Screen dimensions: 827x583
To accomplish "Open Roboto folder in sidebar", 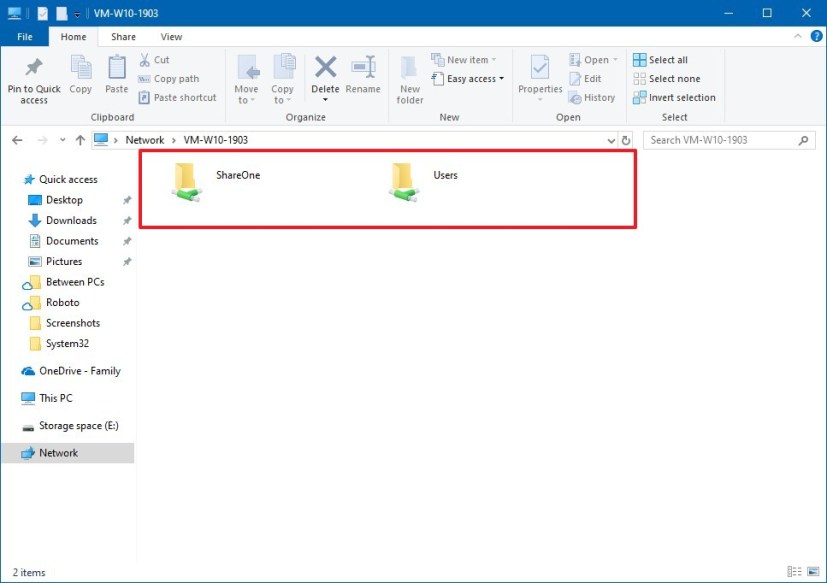I will [51, 303].
